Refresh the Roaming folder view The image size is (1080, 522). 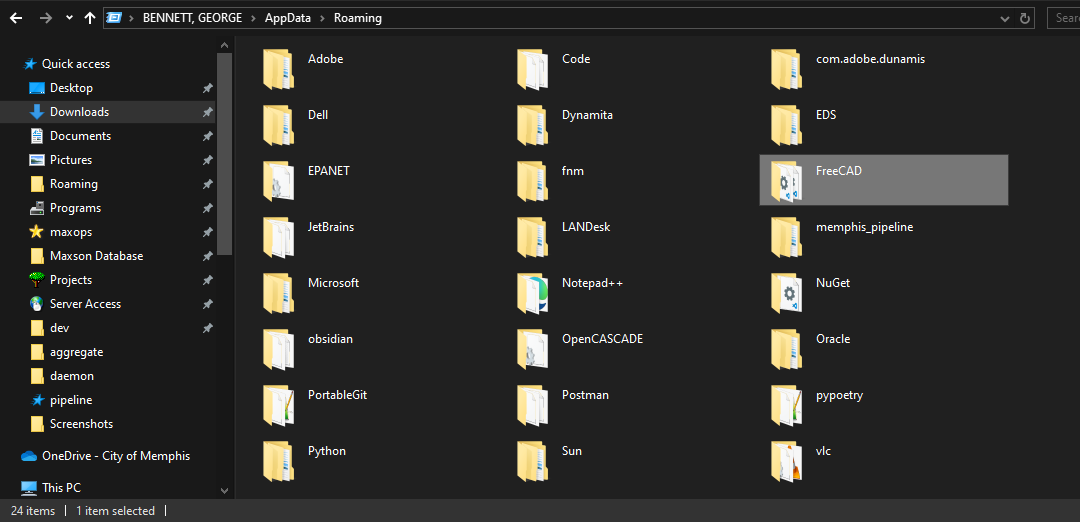[1025, 18]
